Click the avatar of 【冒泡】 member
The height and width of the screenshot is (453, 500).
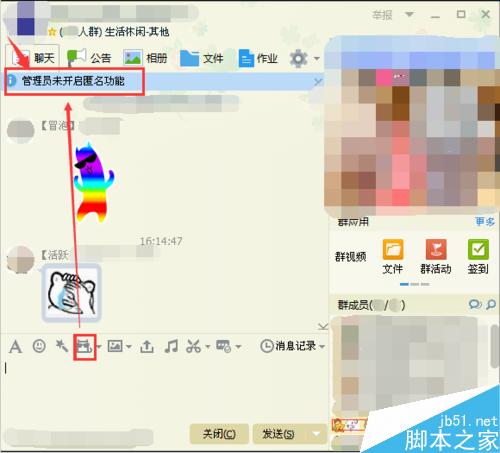click(x=21, y=131)
